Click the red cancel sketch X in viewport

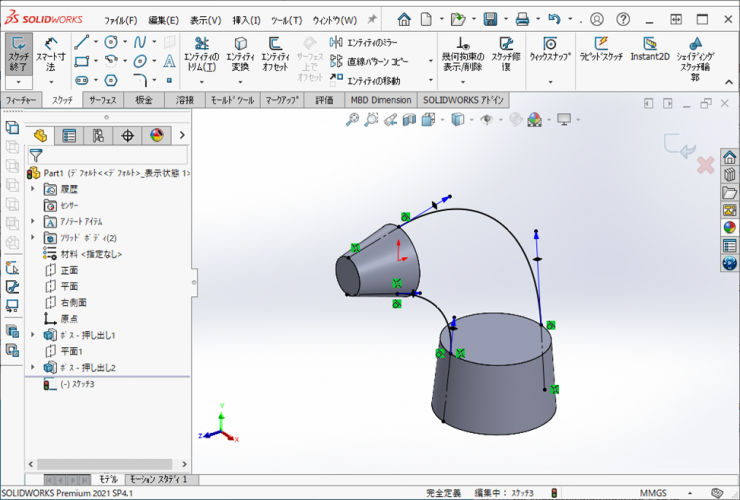pyautogui.click(x=704, y=163)
